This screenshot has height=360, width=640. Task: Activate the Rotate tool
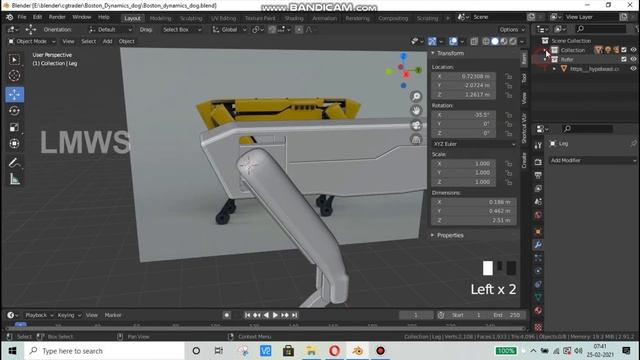click(x=14, y=111)
